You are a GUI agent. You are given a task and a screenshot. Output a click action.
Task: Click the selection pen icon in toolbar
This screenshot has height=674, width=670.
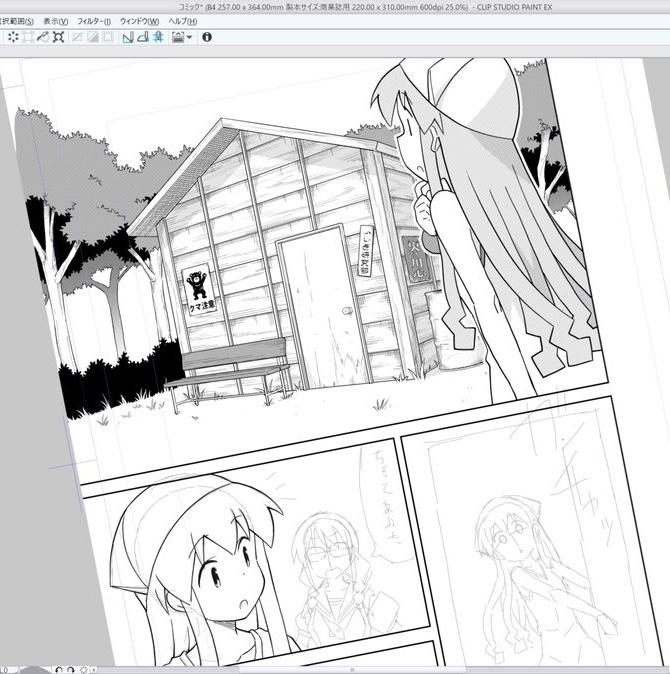43,37
